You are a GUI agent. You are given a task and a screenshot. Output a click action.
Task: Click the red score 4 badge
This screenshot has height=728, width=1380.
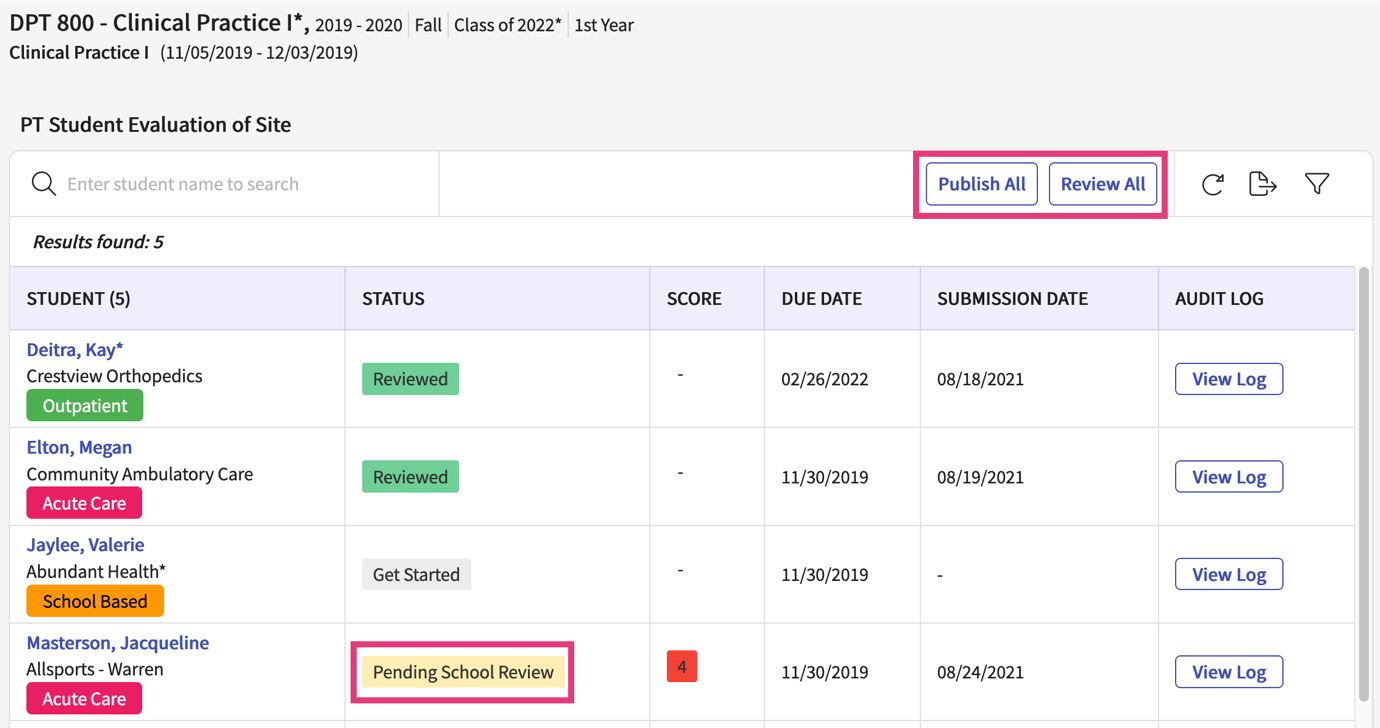click(x=682, y=667)
